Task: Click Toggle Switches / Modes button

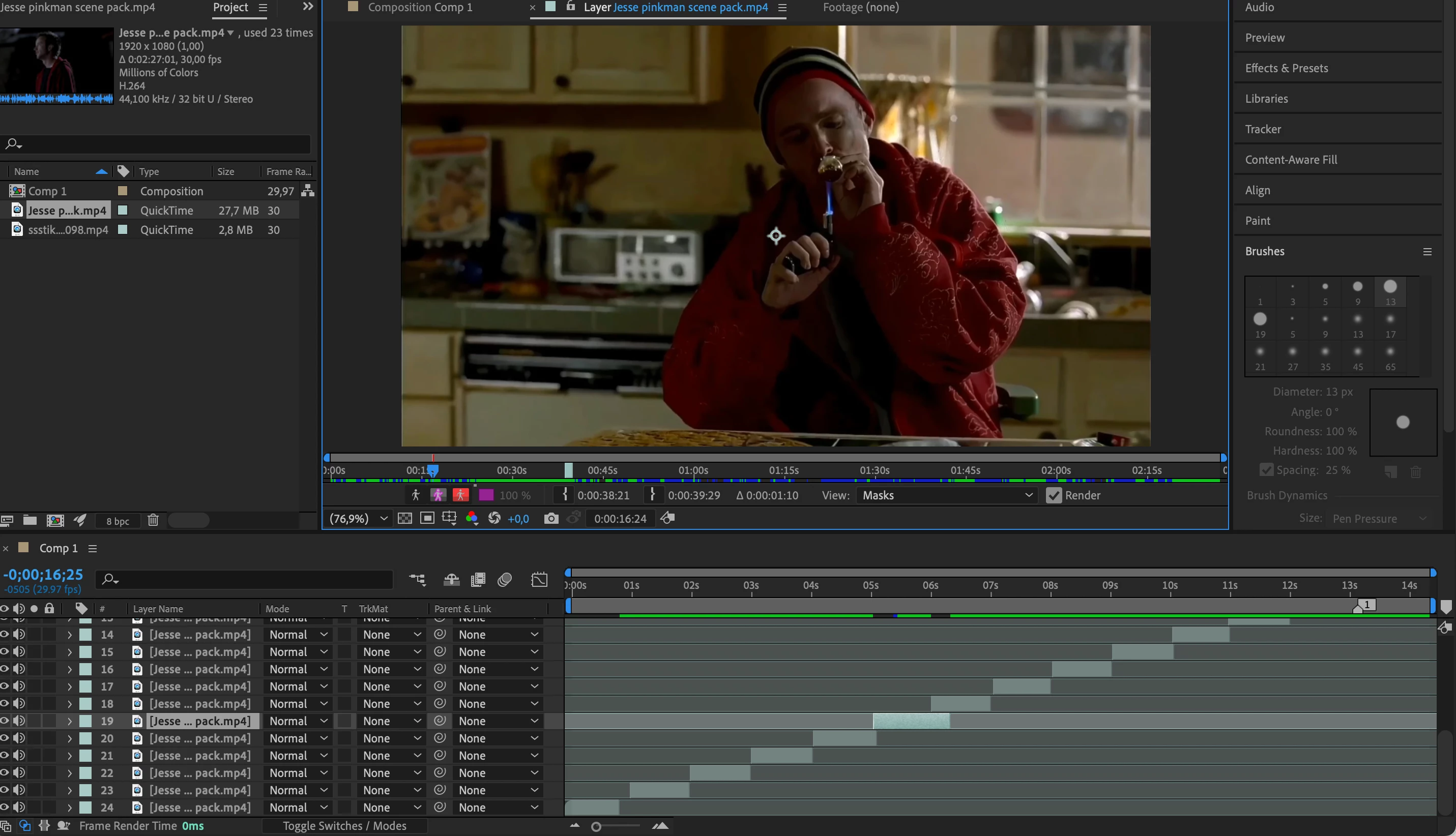Action: click(x=344, y=826)
